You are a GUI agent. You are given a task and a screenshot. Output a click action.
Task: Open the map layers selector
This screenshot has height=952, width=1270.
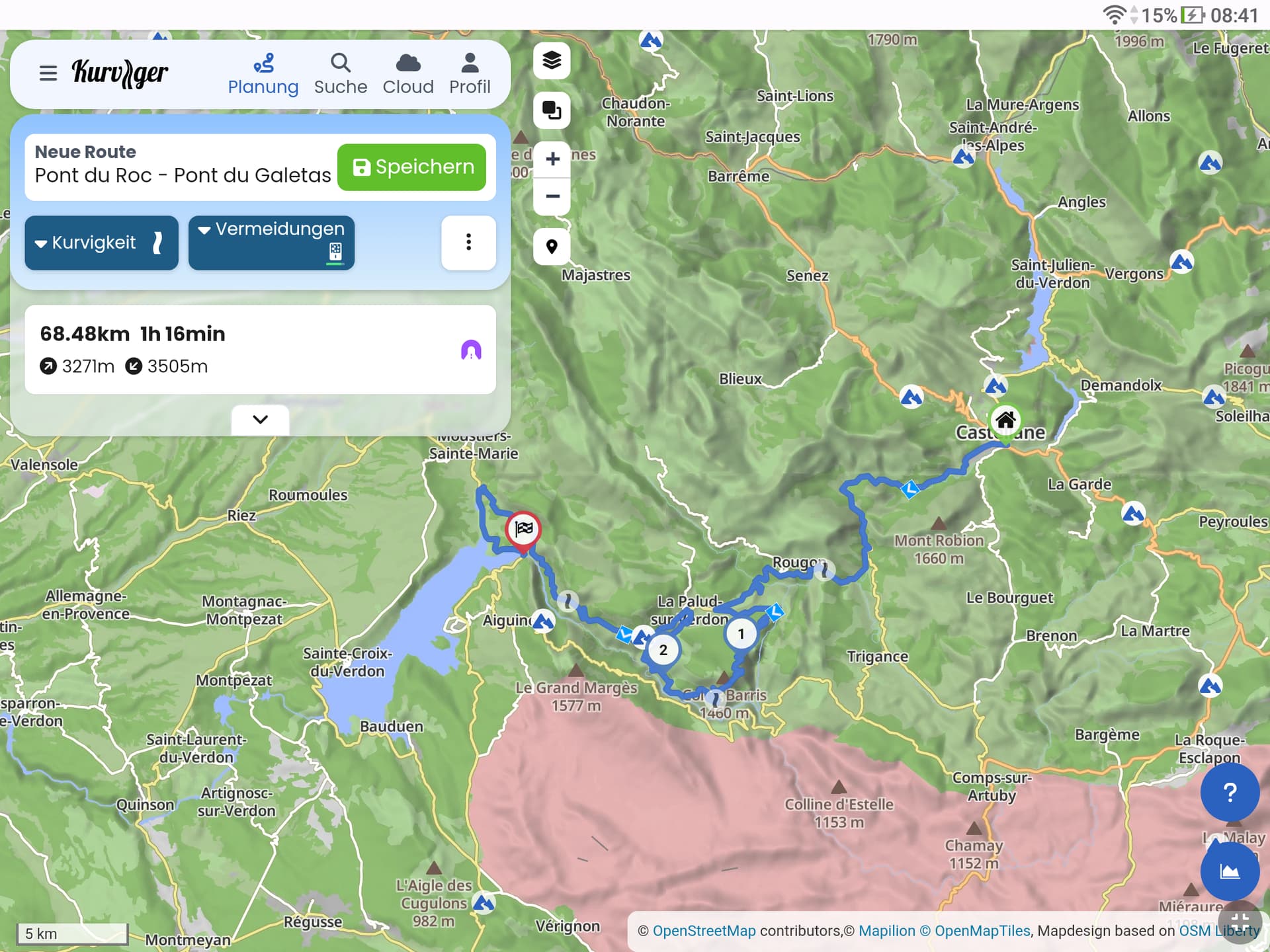552,60
